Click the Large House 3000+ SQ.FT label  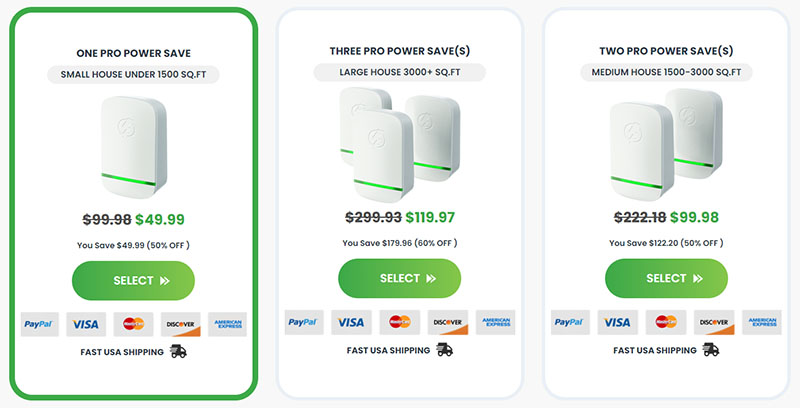coord(399,72)
